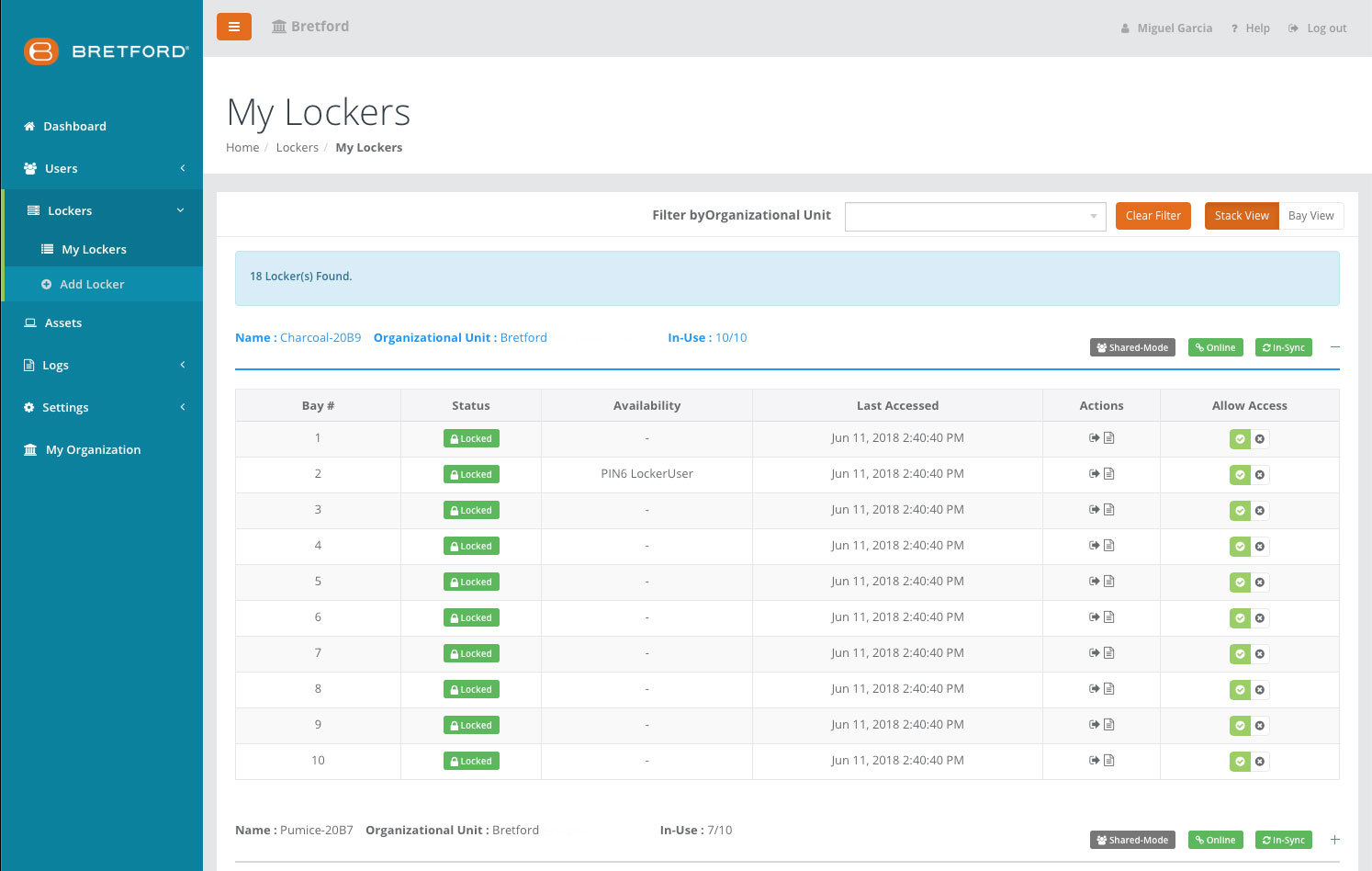
Task: Enable access for bay 5 with the checkmark
Action: (1241, 582)
